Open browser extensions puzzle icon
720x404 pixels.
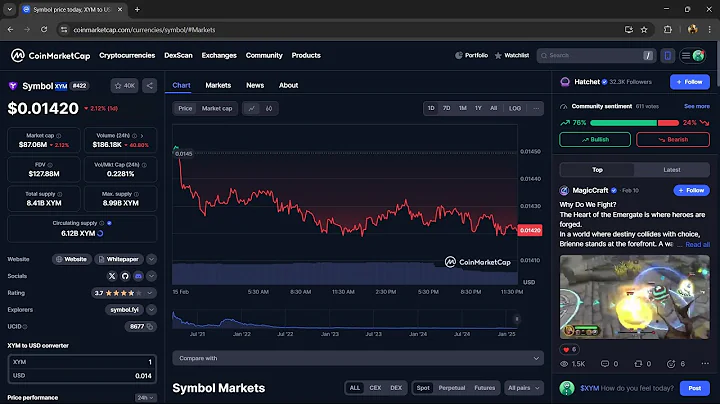(x=668, y=29)
